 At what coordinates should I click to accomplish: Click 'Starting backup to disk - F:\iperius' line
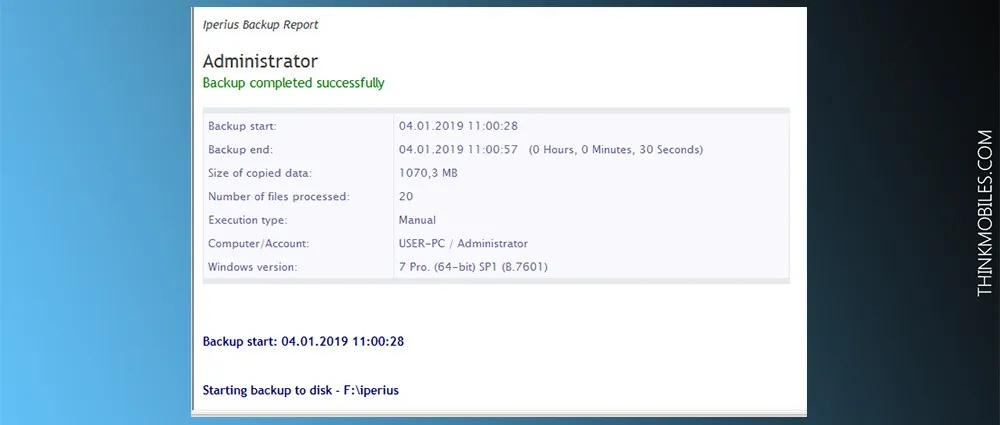click(x=301, y=390)
